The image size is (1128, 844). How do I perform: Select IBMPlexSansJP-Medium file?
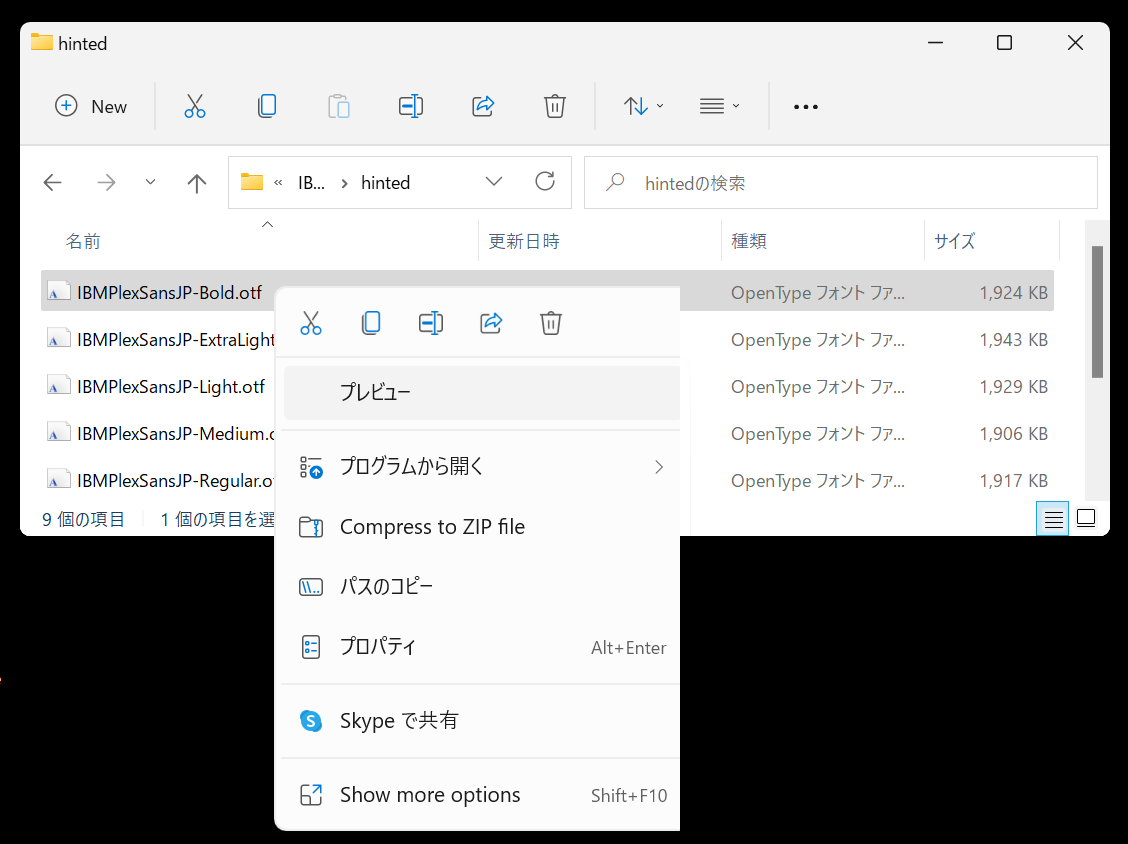(176, 433)
